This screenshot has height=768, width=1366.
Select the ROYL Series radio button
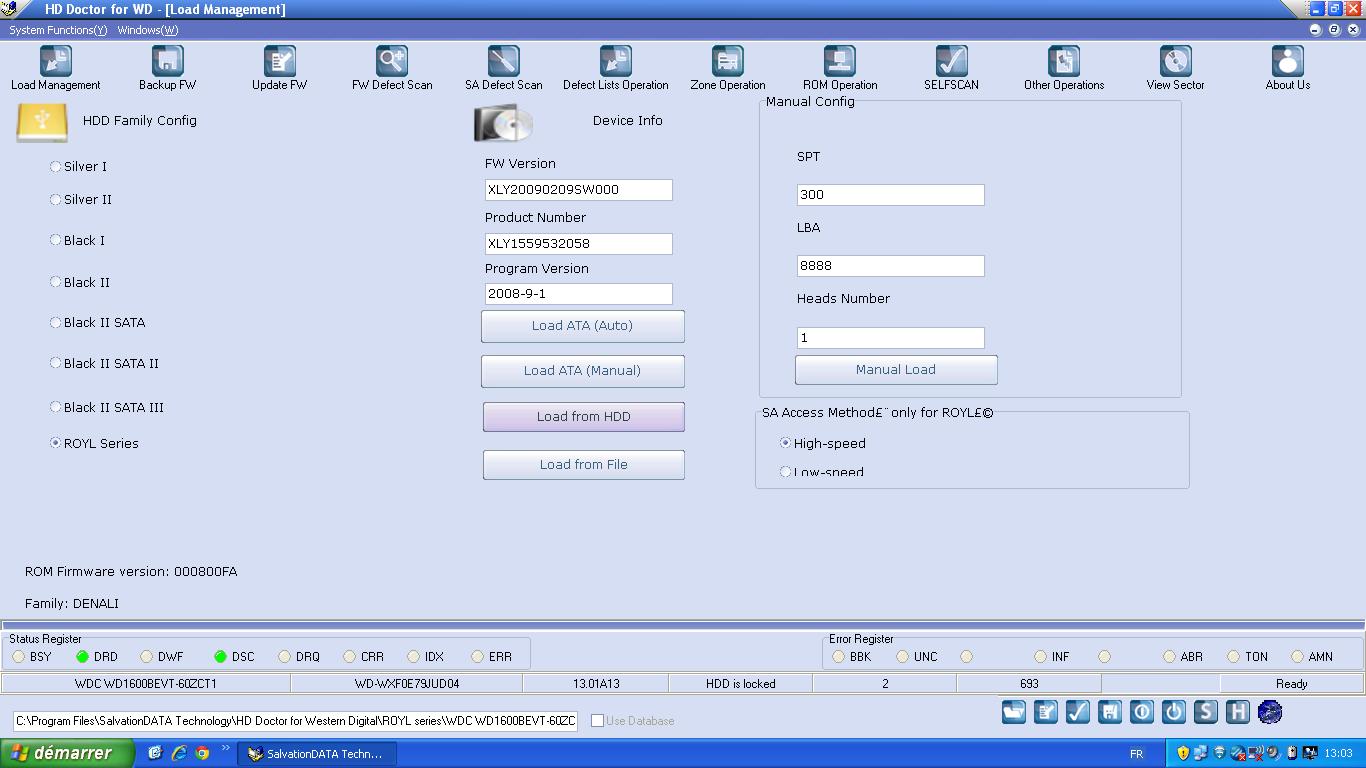(x=56, y=443)
